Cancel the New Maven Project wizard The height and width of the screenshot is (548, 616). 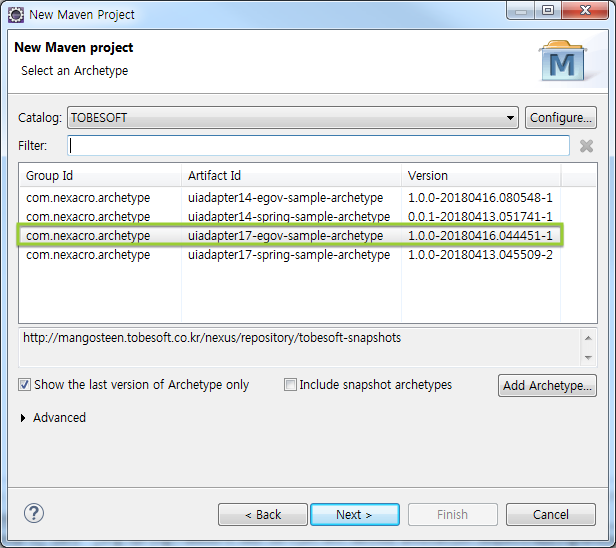pos(550,514)
